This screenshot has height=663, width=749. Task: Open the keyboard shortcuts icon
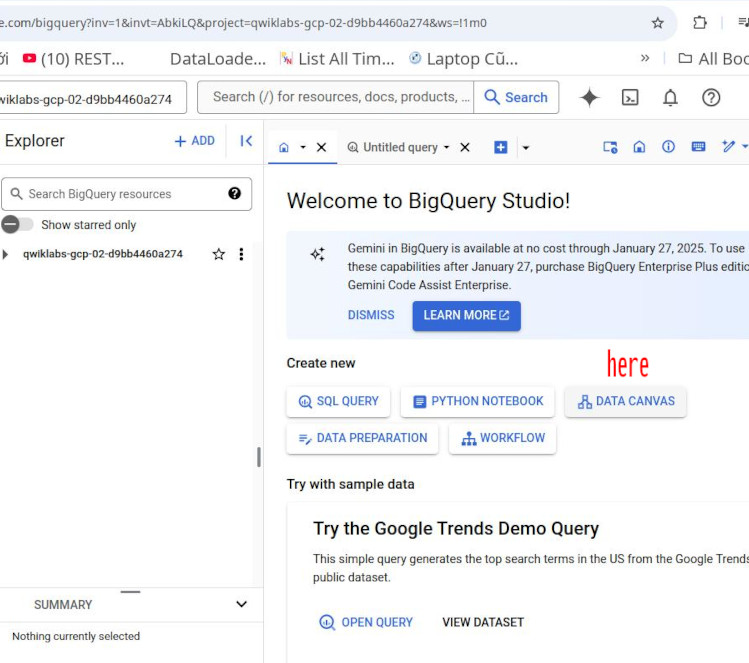pos(698,147)
